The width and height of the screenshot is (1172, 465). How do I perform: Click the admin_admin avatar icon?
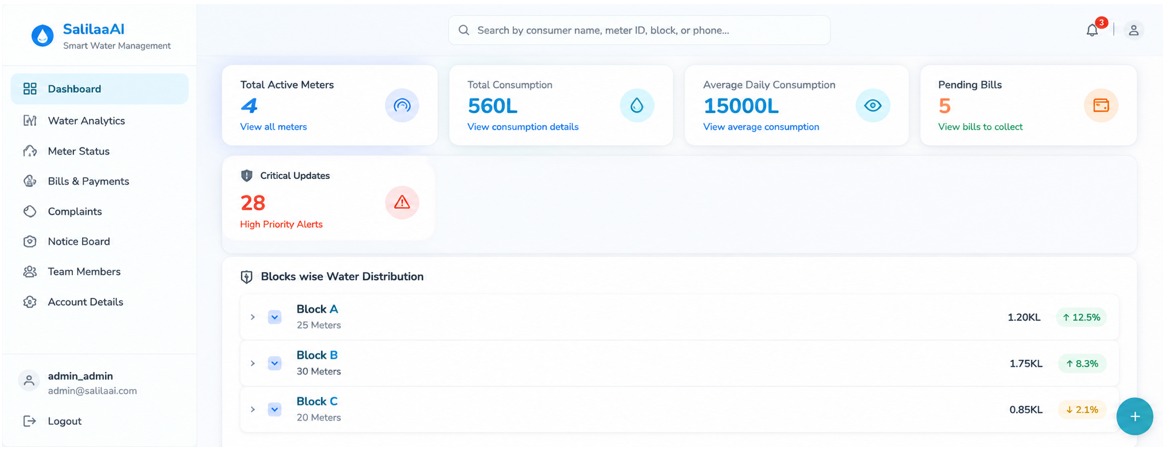[29, 381]
